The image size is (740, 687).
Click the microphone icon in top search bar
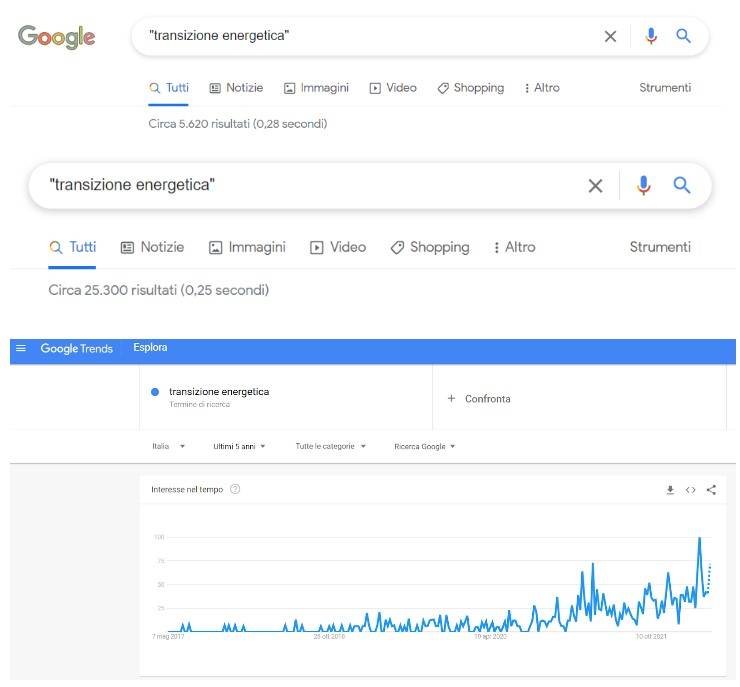[x=651, y=36]
